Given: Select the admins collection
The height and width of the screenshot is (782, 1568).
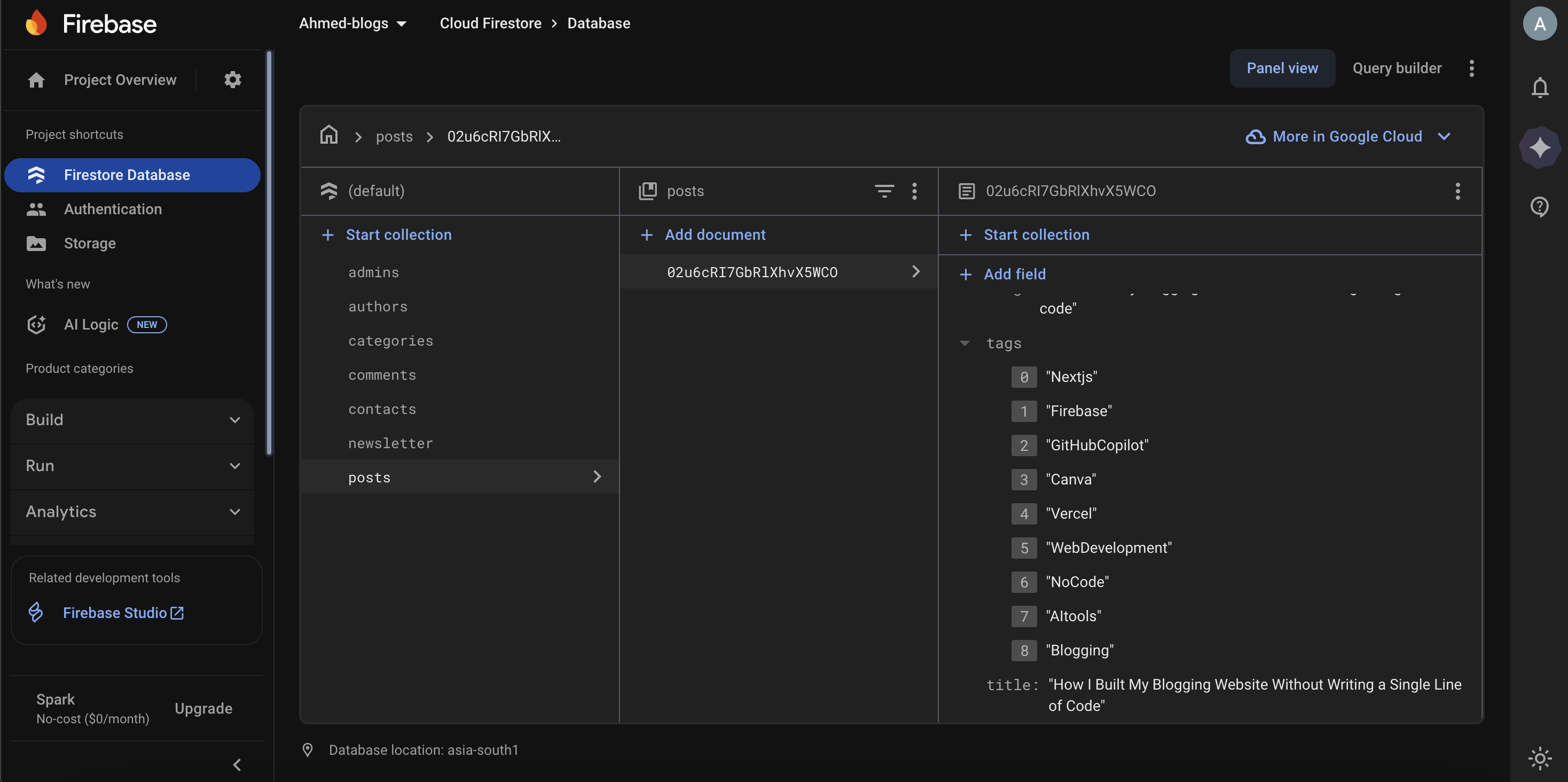Looking at the screenshot, I should [460, 272].
